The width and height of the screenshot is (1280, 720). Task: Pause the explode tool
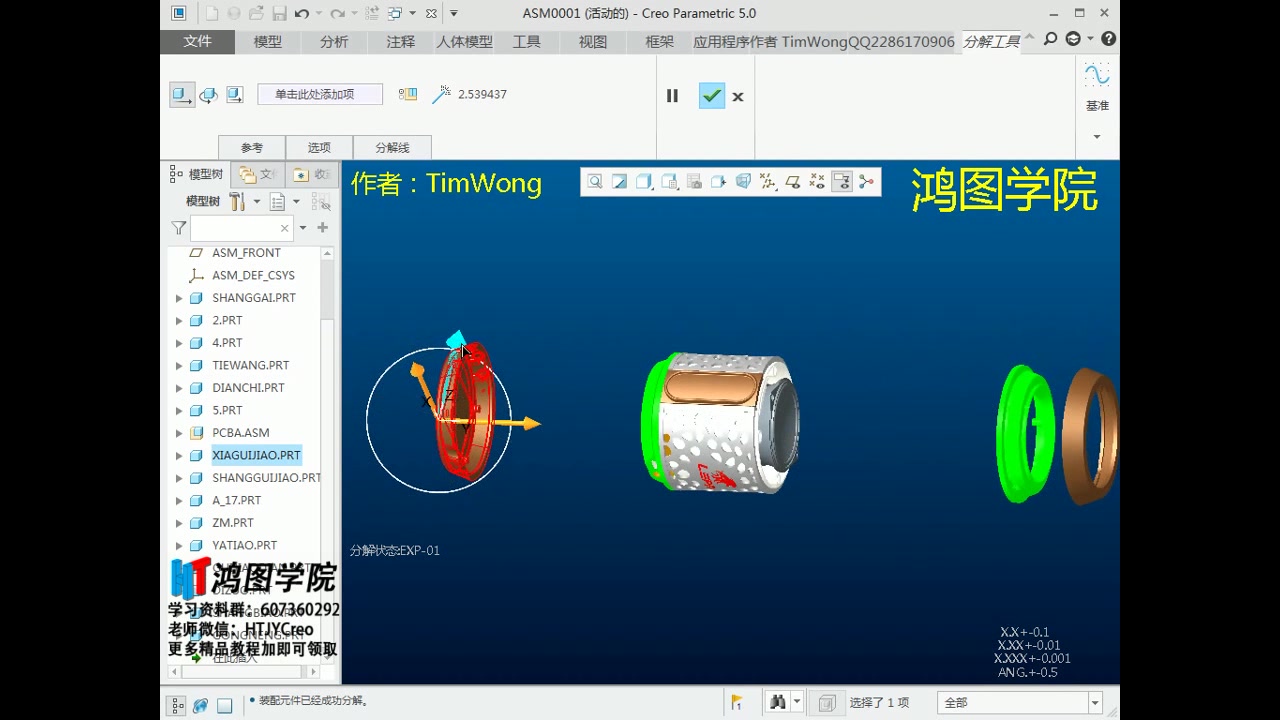coord(672,96)
